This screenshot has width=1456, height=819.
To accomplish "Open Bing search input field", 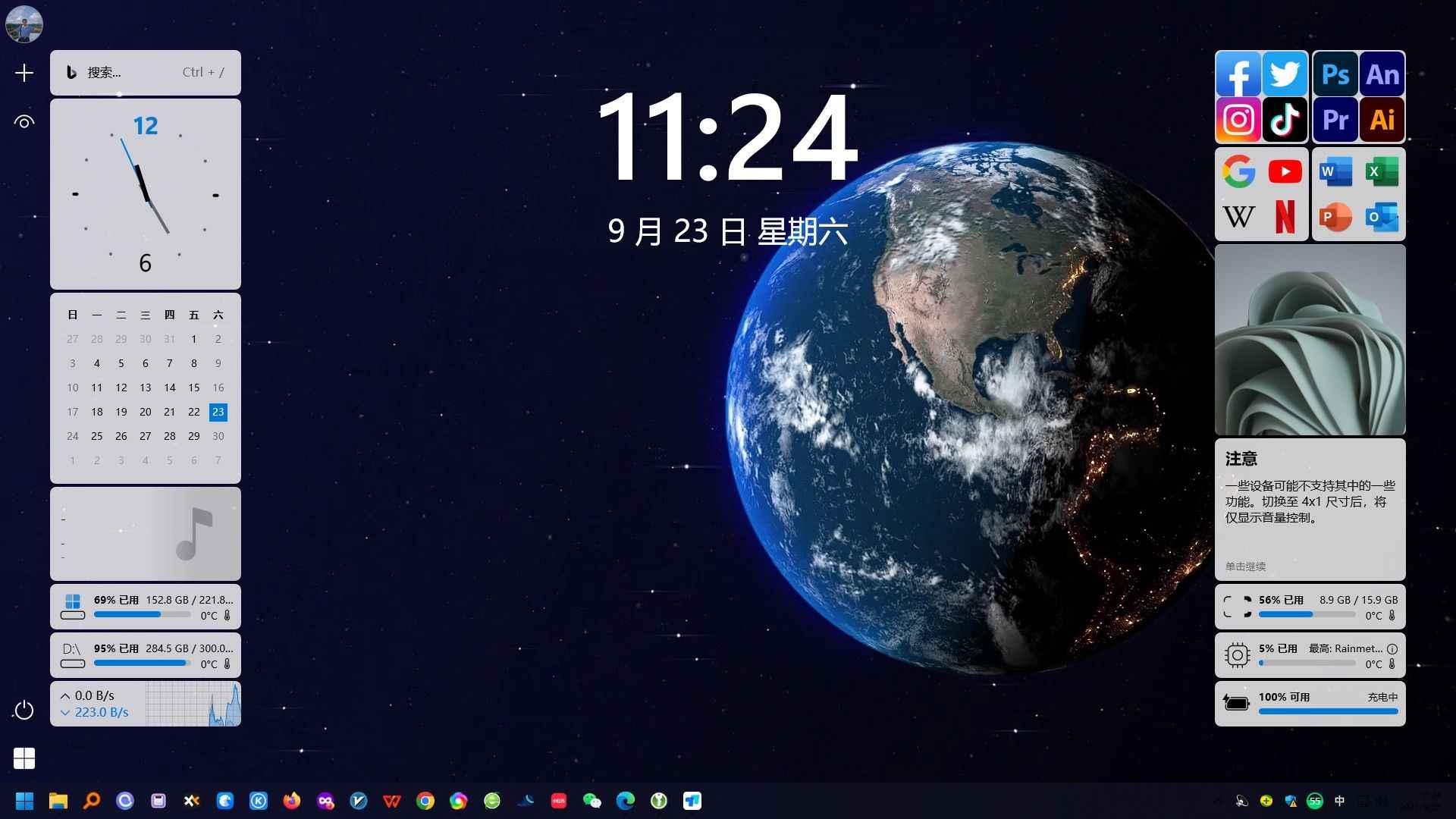I will tap(146, 71).
